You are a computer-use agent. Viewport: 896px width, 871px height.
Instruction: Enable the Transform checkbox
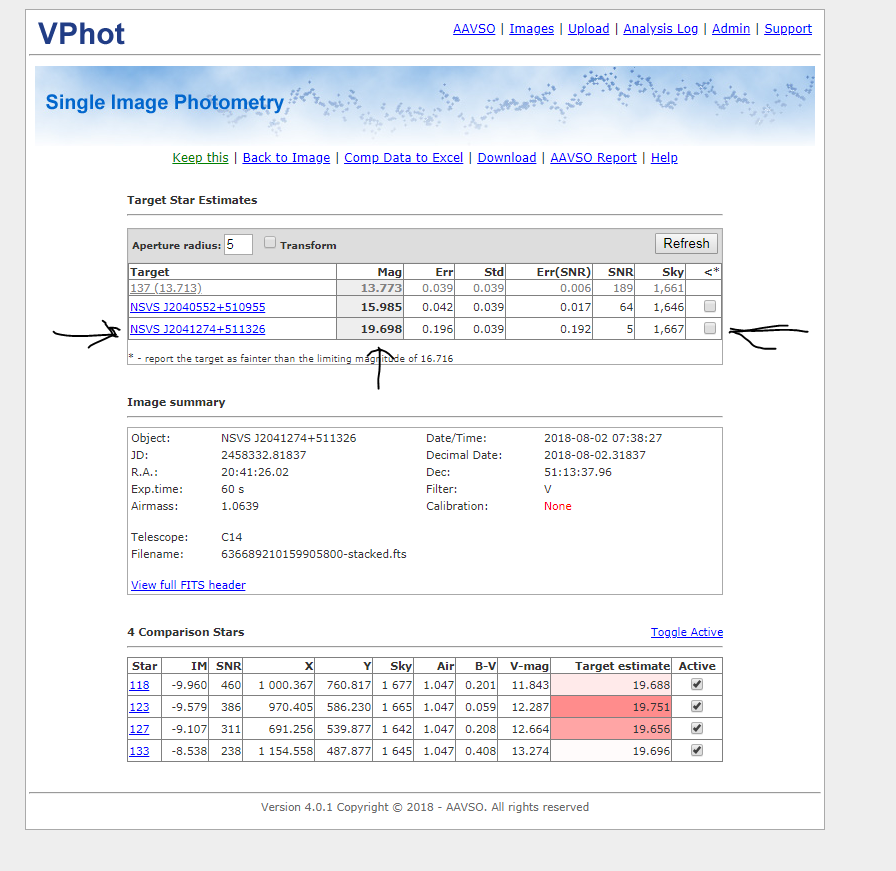pos(270,243)
